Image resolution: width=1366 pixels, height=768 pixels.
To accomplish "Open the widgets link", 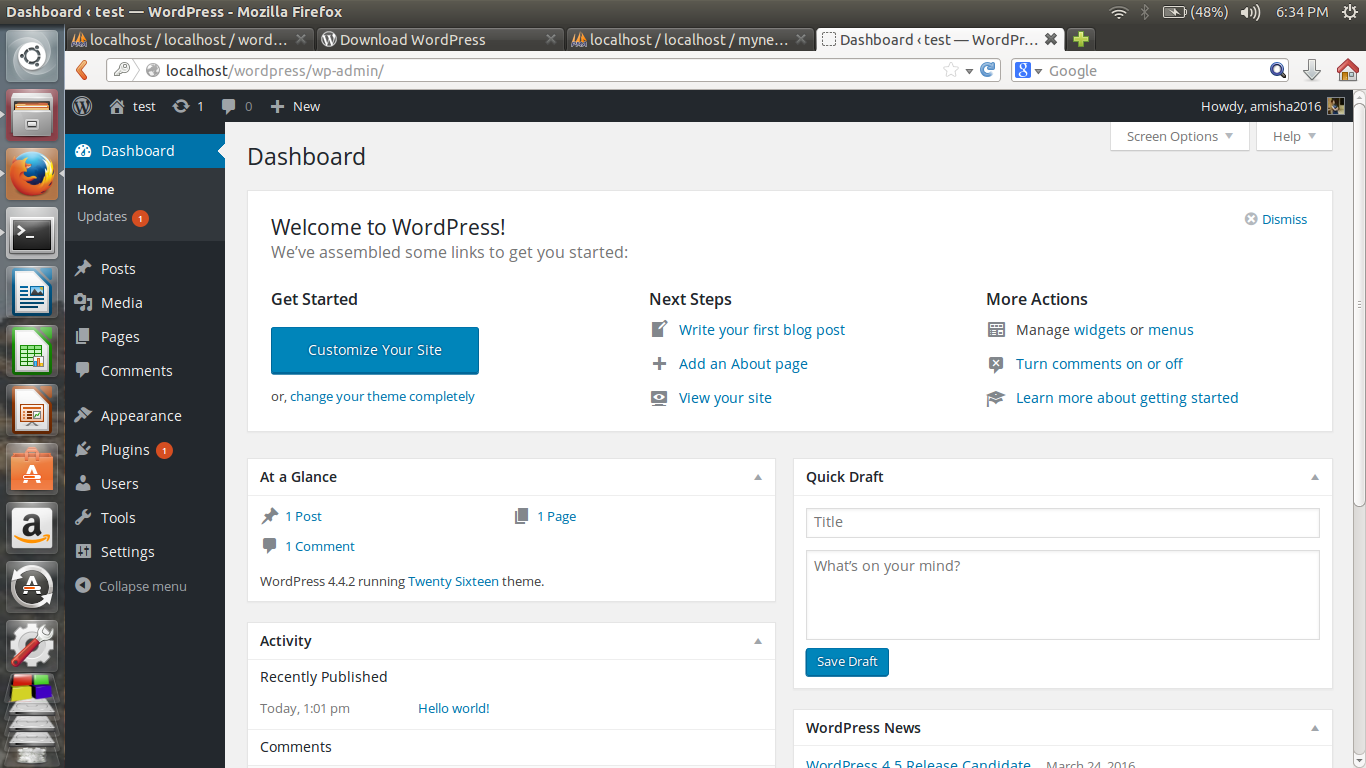I will point(1100,330).
